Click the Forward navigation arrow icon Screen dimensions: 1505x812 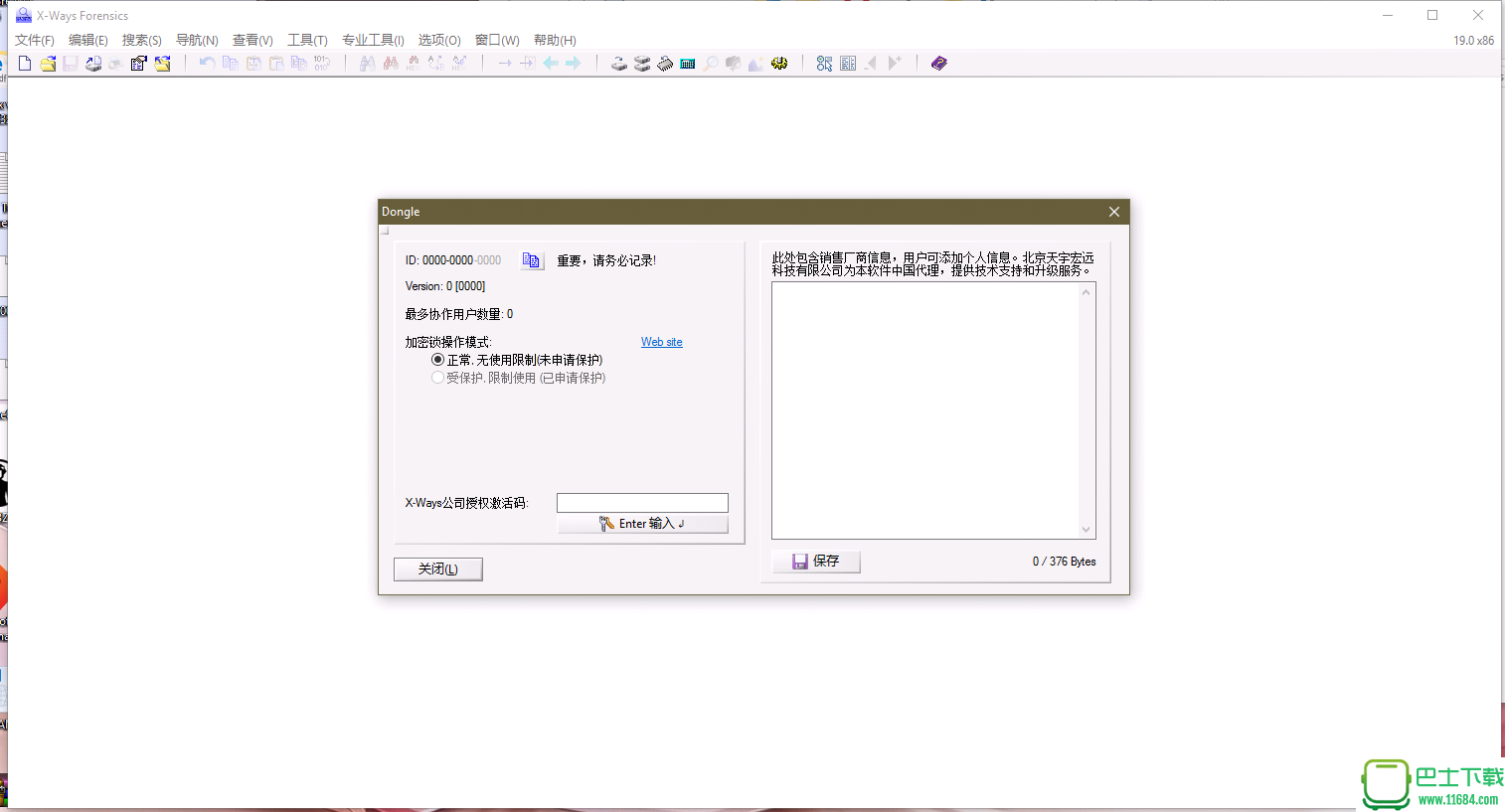(574, 63)
